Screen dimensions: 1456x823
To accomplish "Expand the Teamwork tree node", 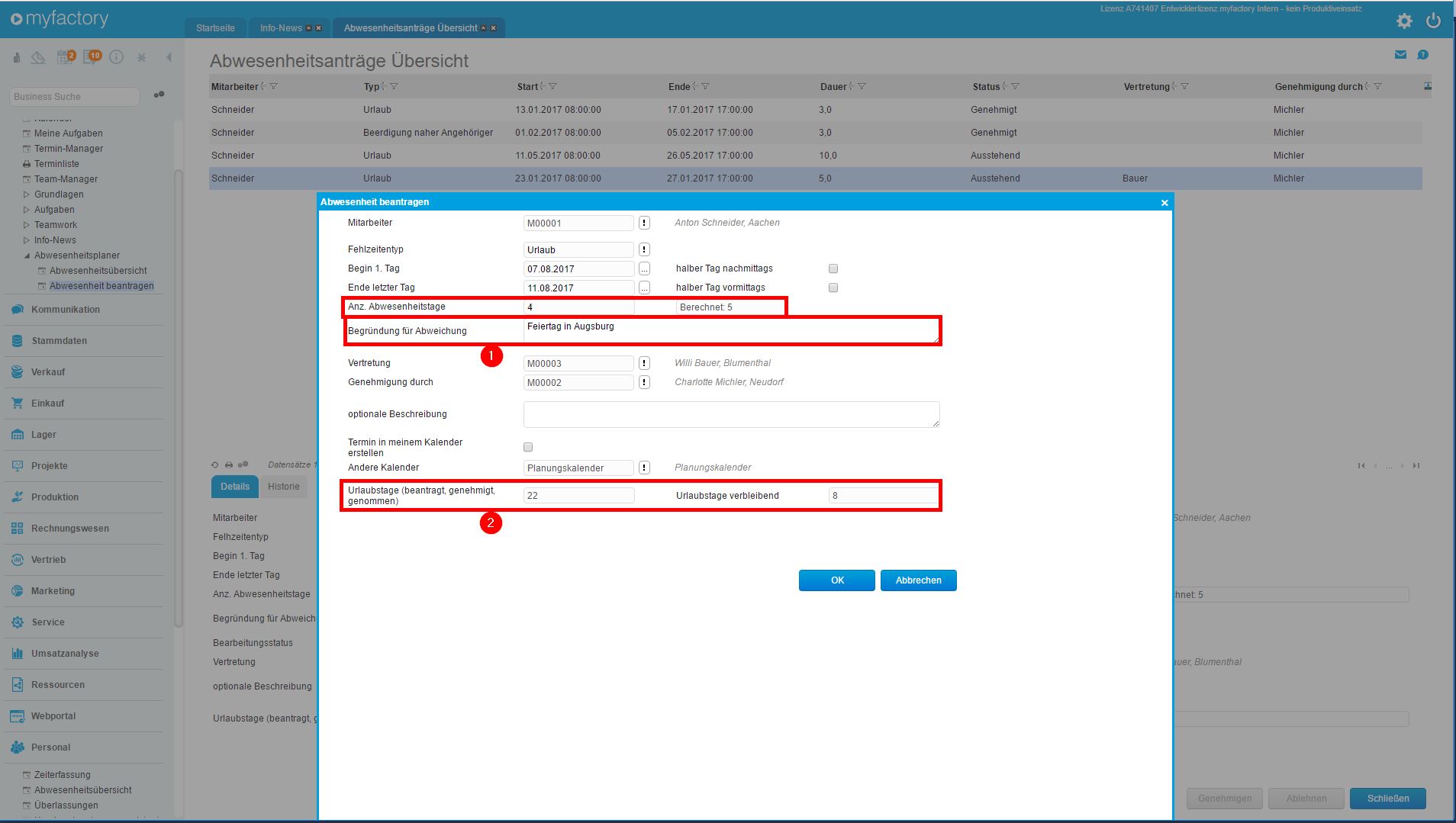I will pos(27,225).
